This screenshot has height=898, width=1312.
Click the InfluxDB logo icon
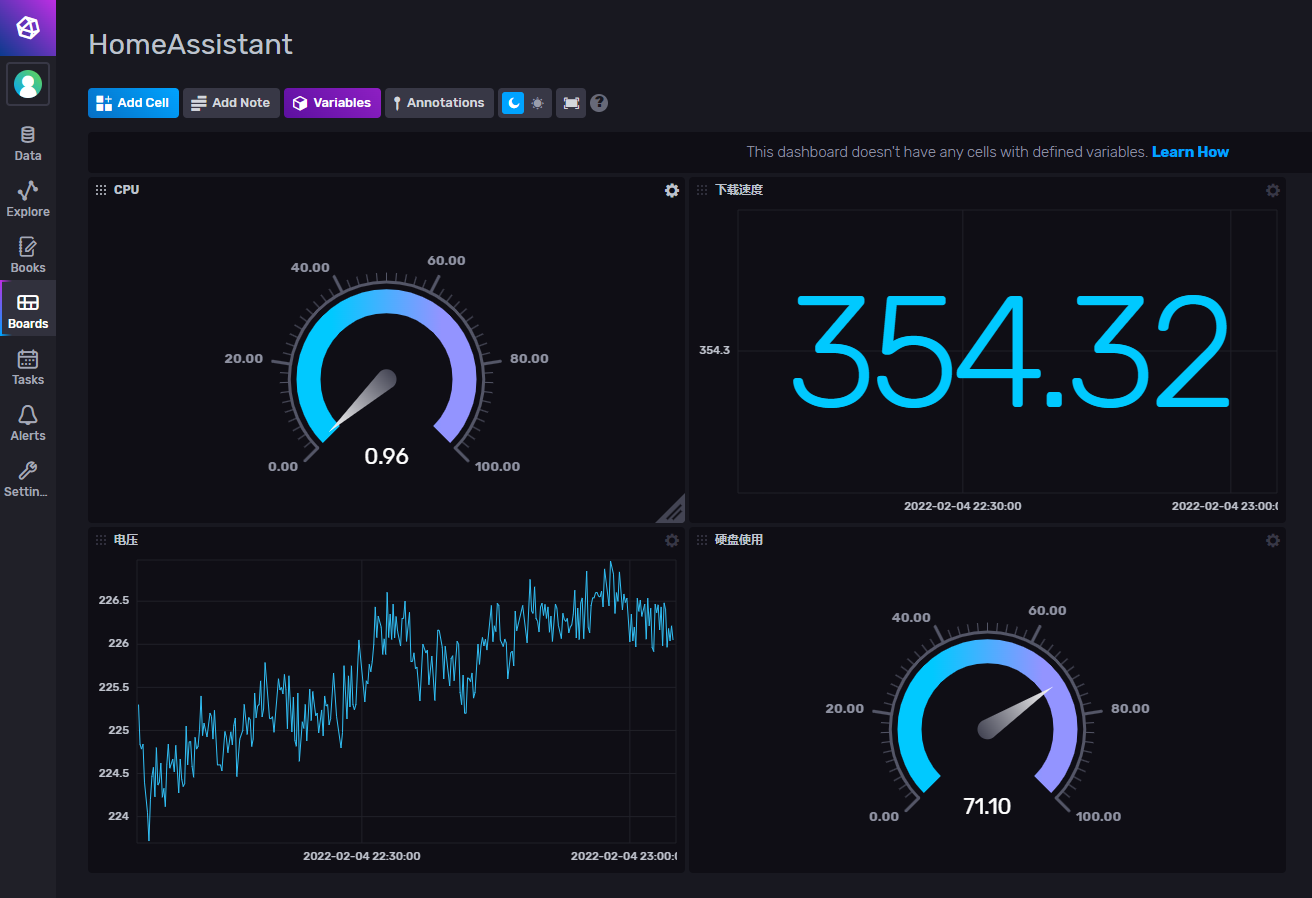(x=28, y=27)
